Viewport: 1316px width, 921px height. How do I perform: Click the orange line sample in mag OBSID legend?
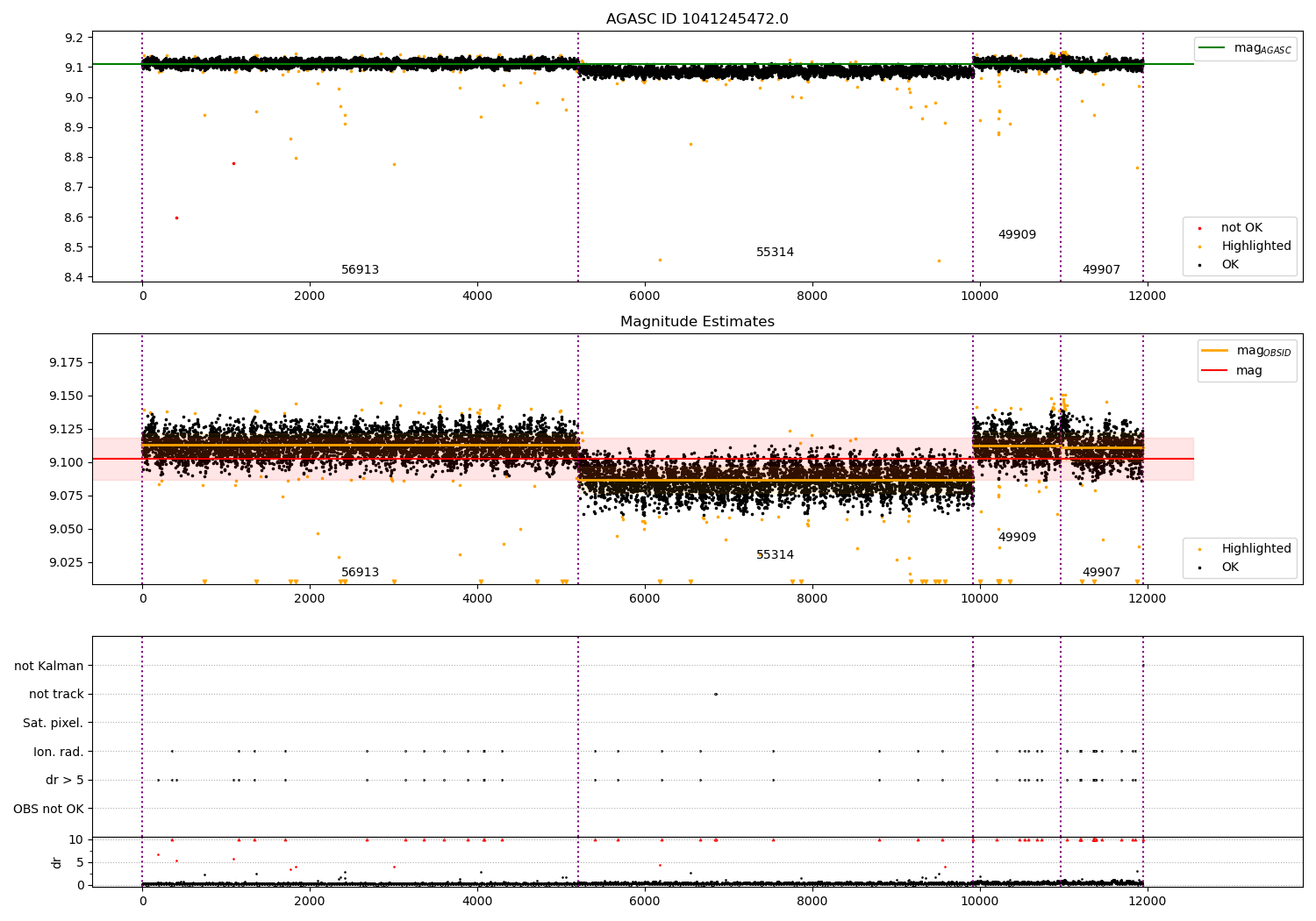pos(1215,351)
